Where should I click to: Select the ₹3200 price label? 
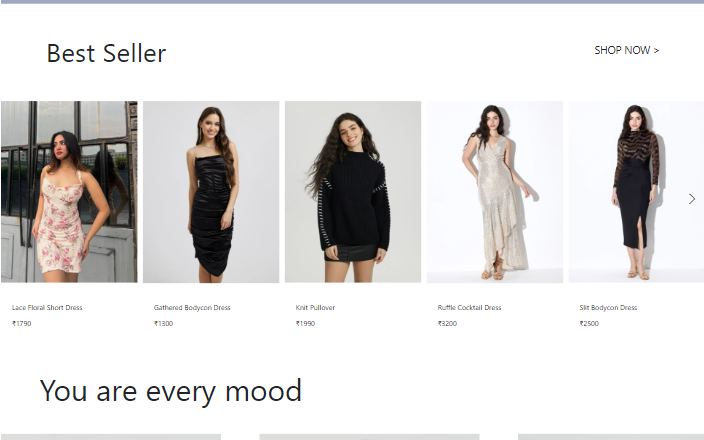(447, 323)
